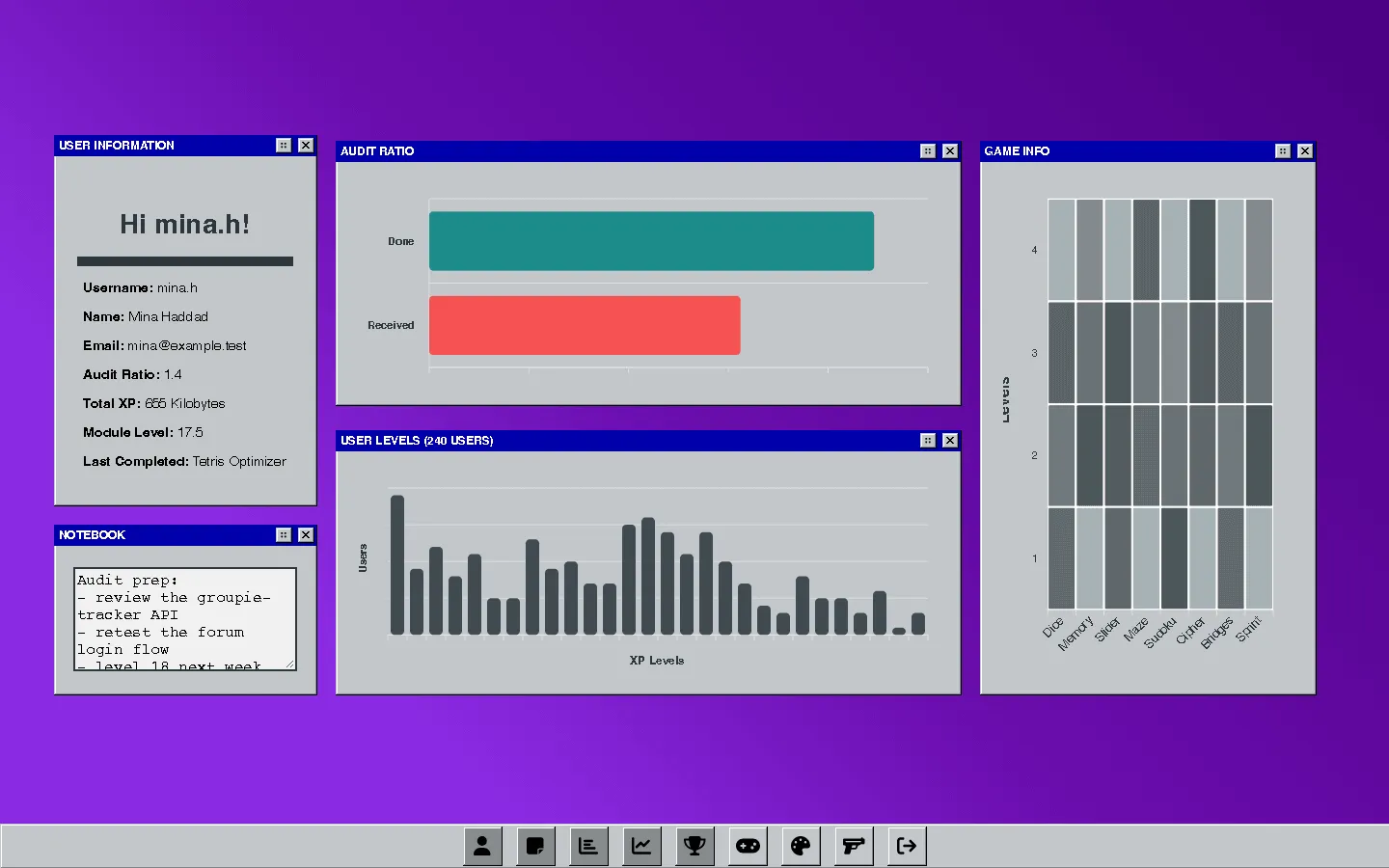1389x868 pixels.
Task: Maximize the Notebook window
Action: [x=284, y=535]
